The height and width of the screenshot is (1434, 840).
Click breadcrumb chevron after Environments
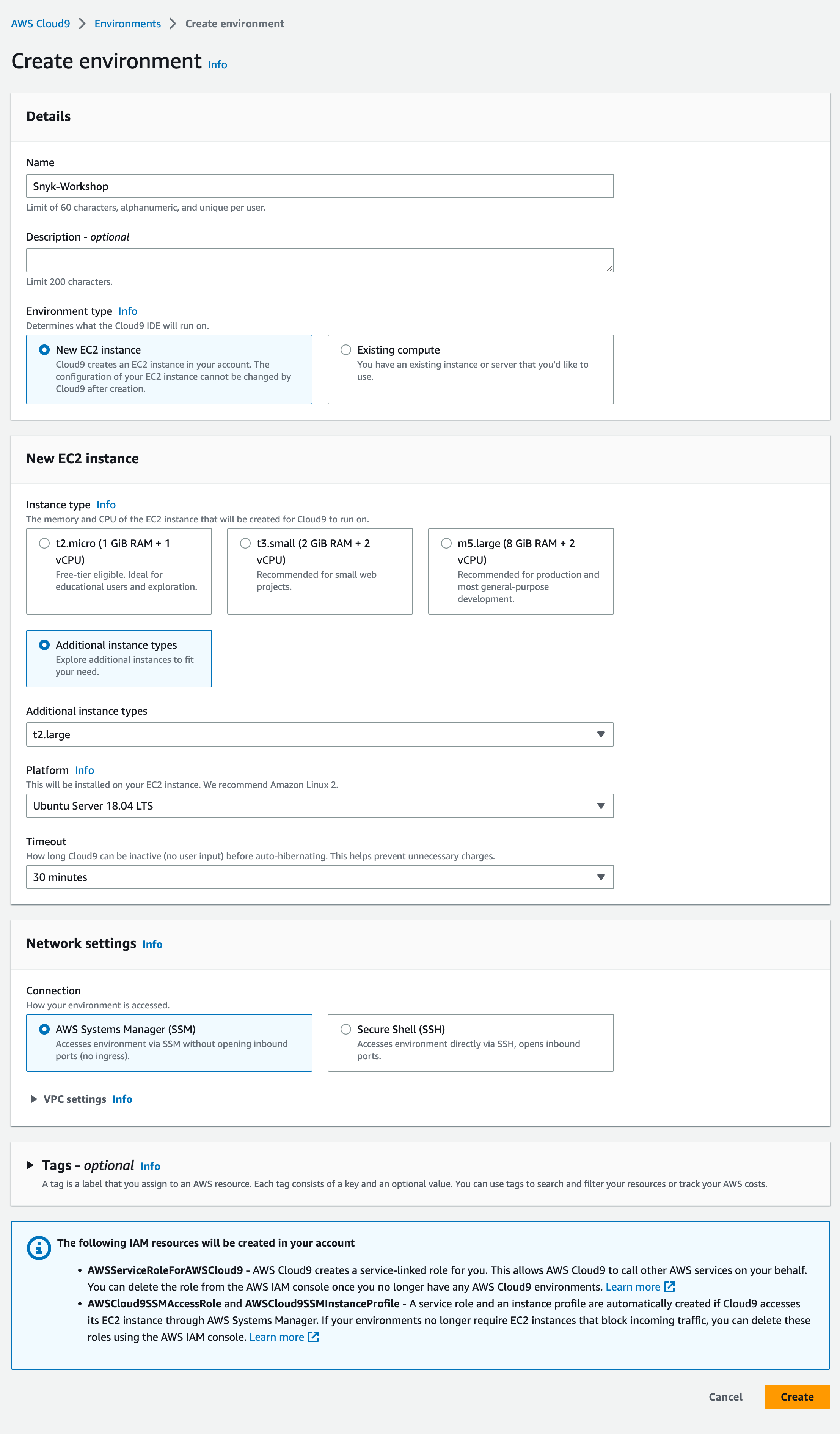coord(173,24)
